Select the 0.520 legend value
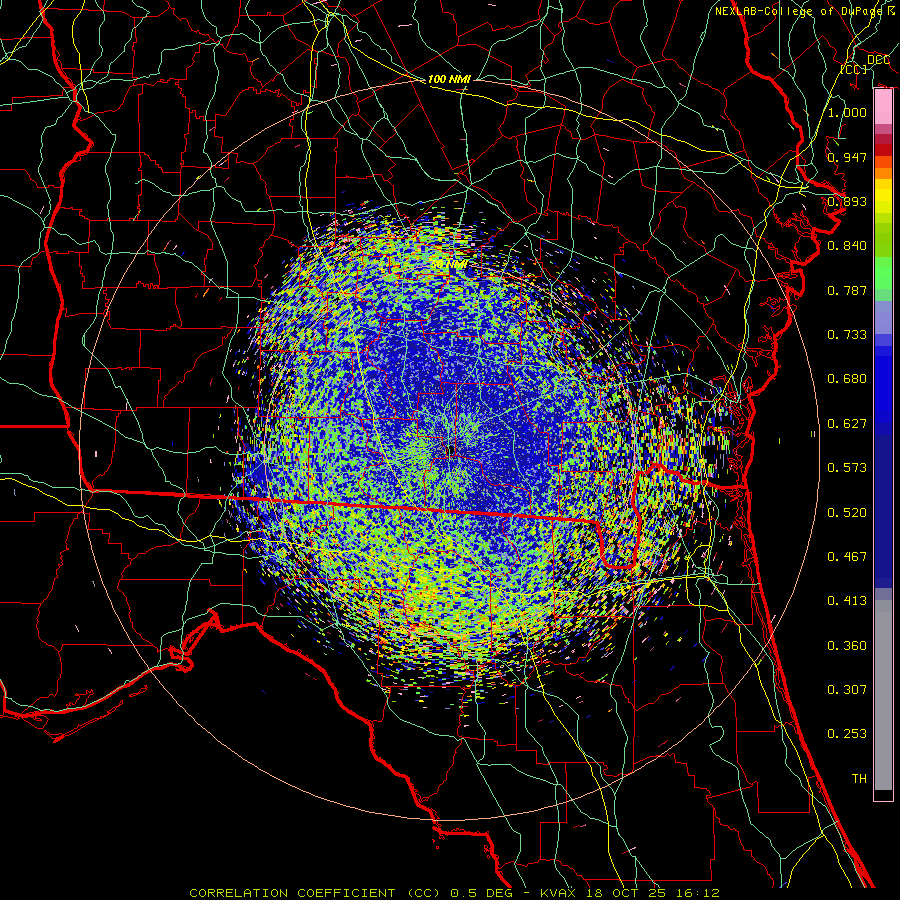900x900 pixels. tap(847, 513)
